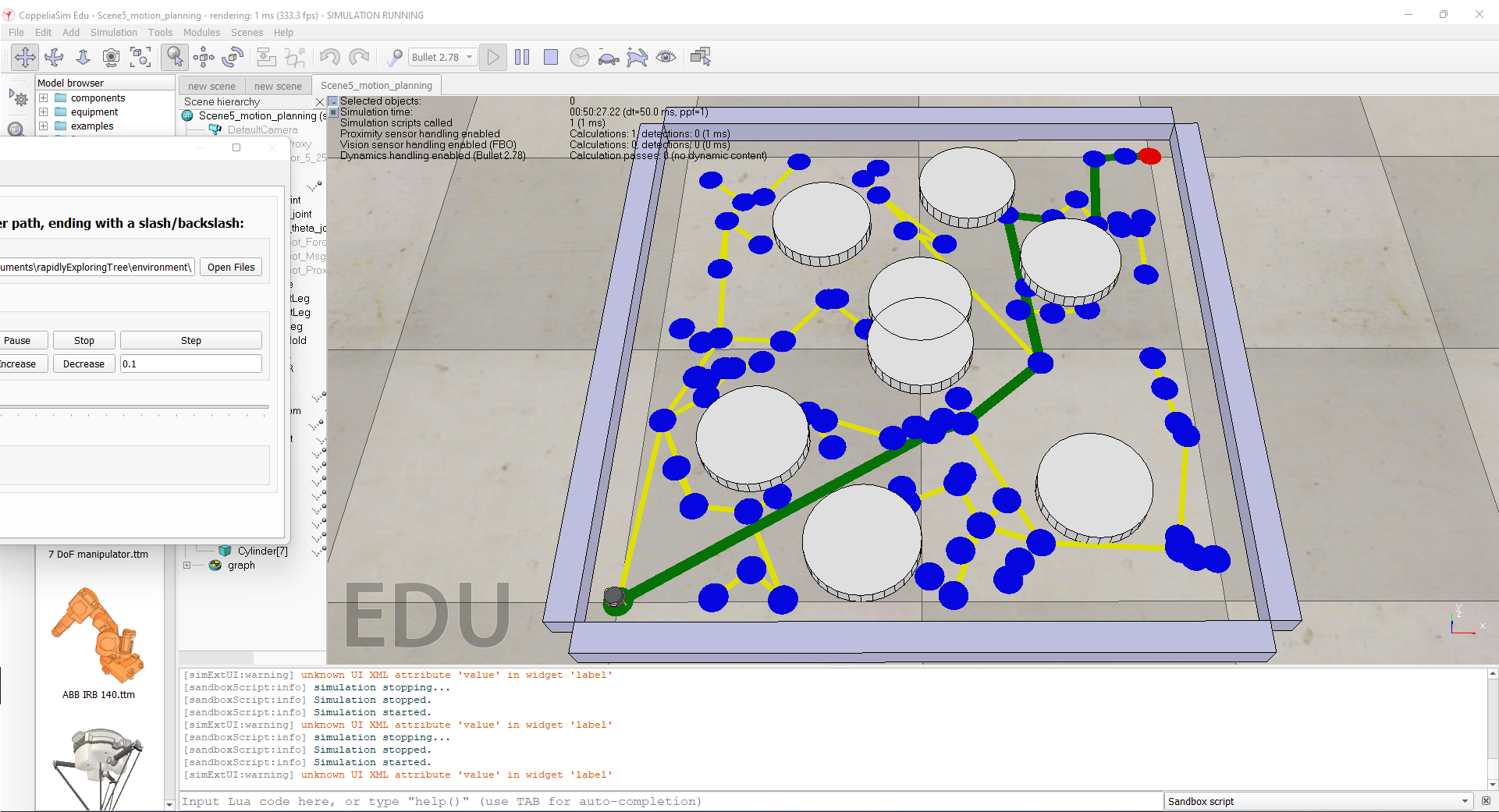Click the Stop button in the dialog
1499x812 pixels.
tap(84, 340)
